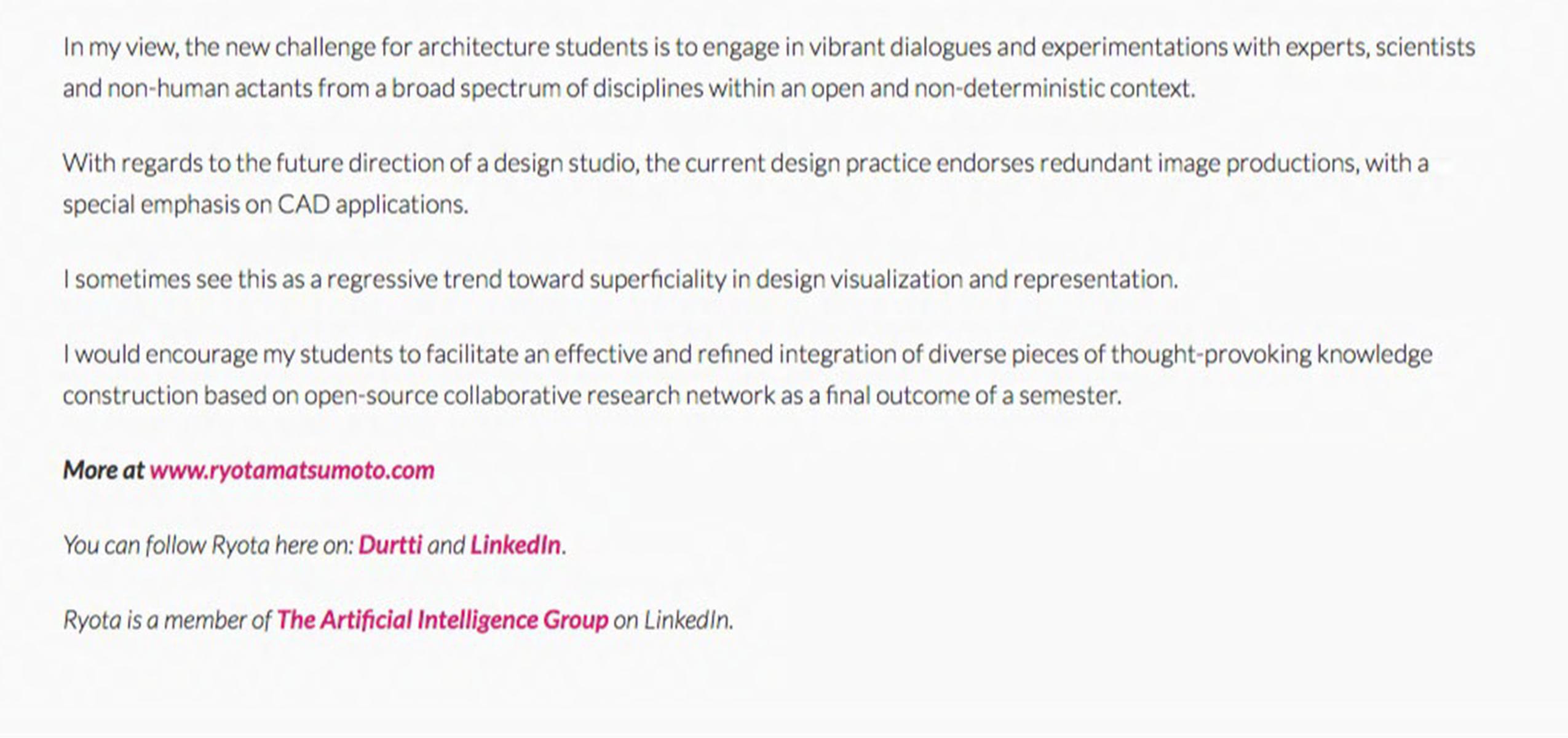Click the 'Ryota is a member of' text

167,620
